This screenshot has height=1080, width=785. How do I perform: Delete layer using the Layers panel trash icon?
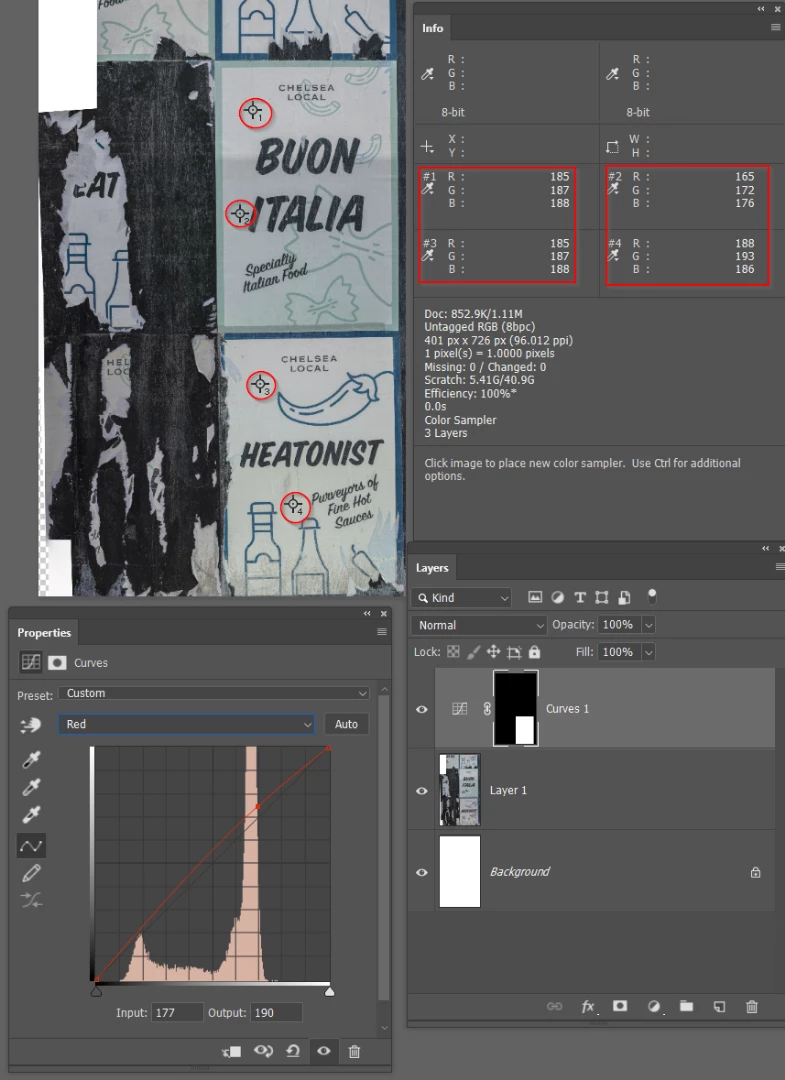tap(752, 1006)
